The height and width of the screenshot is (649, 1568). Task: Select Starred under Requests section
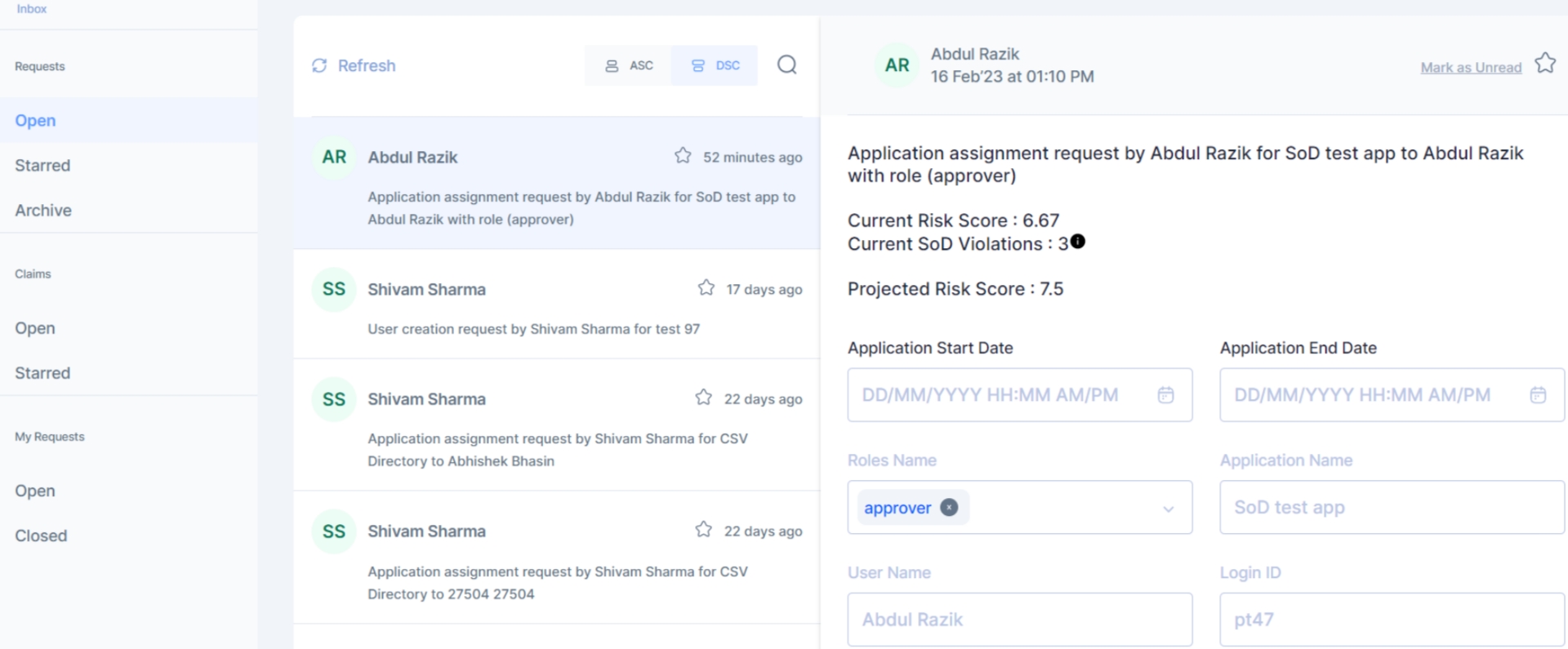tap(42, 166)
